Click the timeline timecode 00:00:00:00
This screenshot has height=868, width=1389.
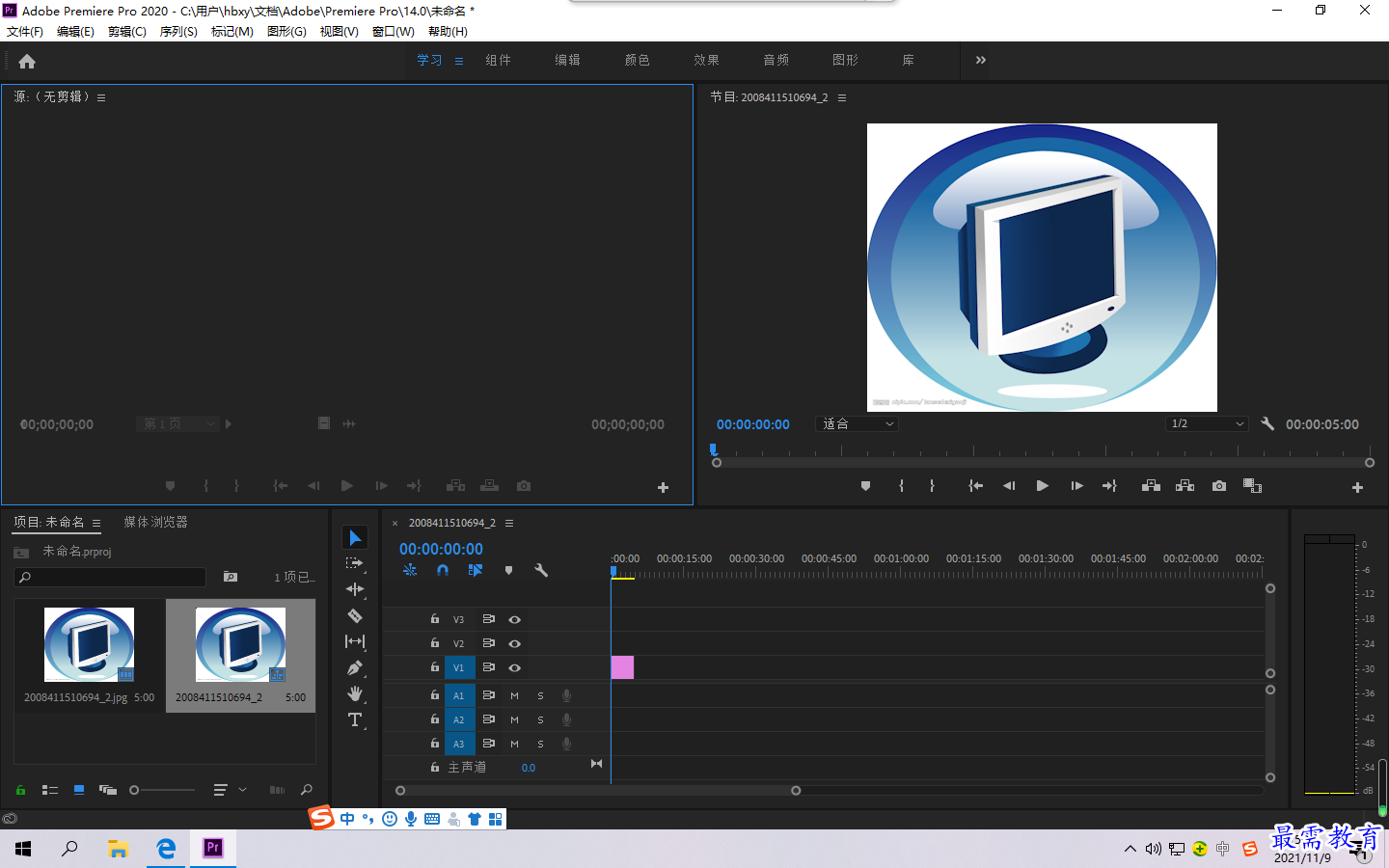coord(442,549)
